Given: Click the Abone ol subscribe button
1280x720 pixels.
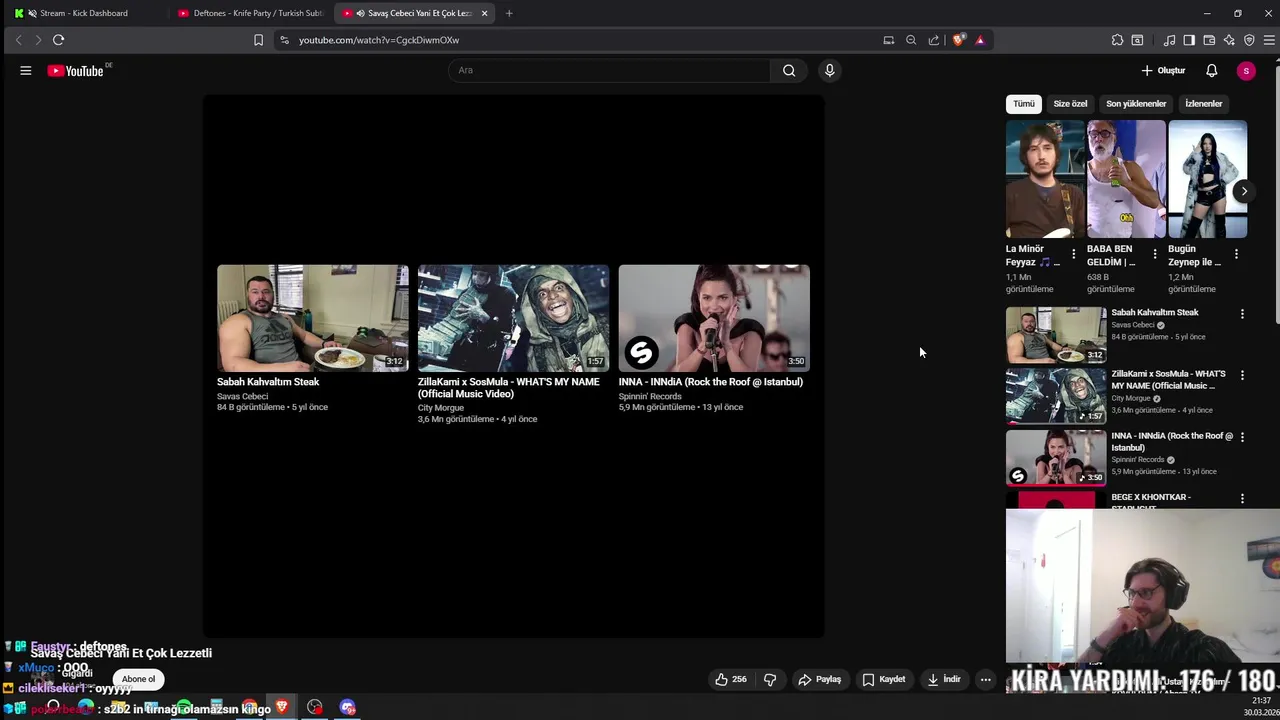Looking at the screenshot, I should click(138, 679).
